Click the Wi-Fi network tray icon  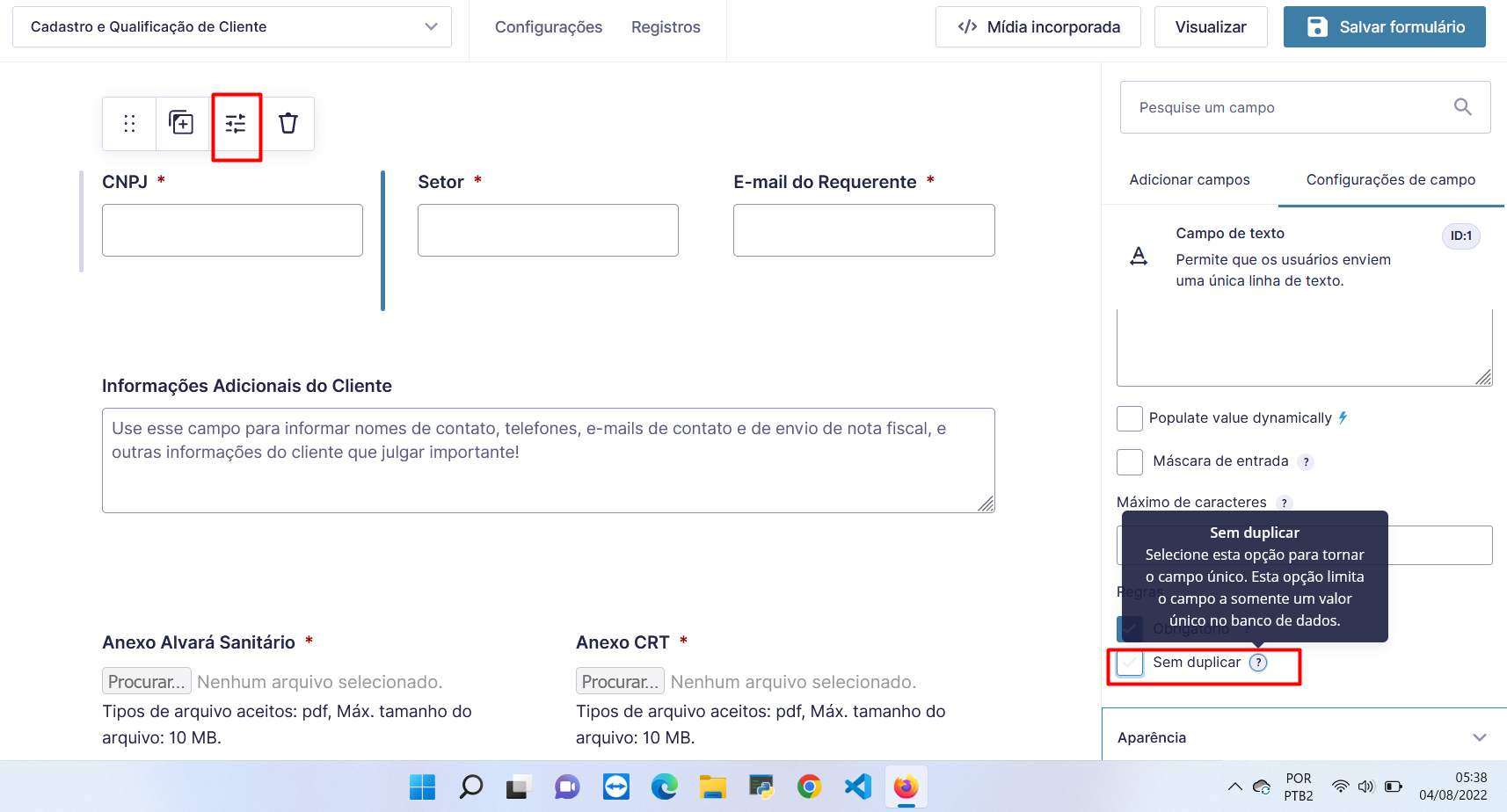click(x=1340, y=787)
